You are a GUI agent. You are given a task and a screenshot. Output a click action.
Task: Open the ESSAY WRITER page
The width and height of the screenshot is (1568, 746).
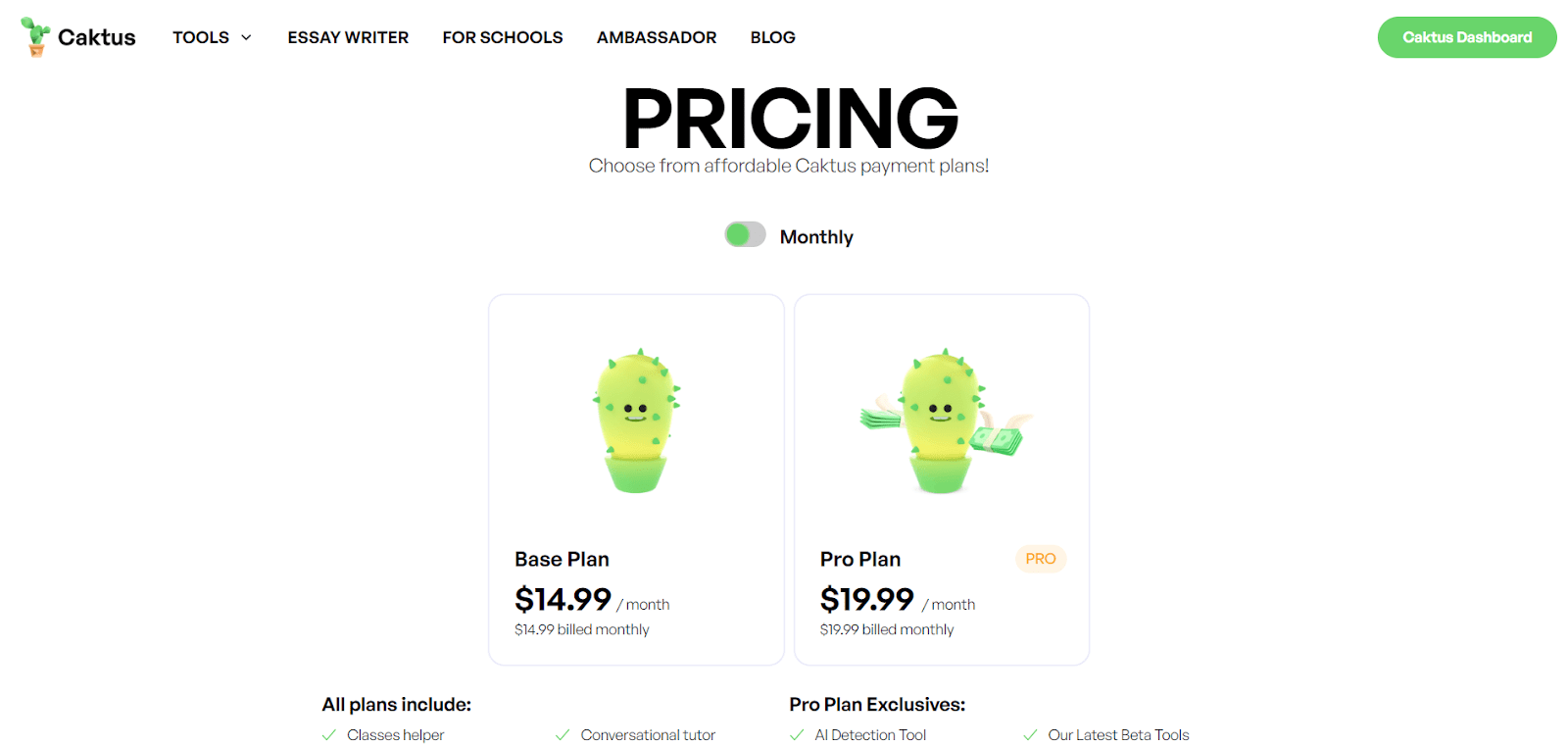click(x=347, y=37)
